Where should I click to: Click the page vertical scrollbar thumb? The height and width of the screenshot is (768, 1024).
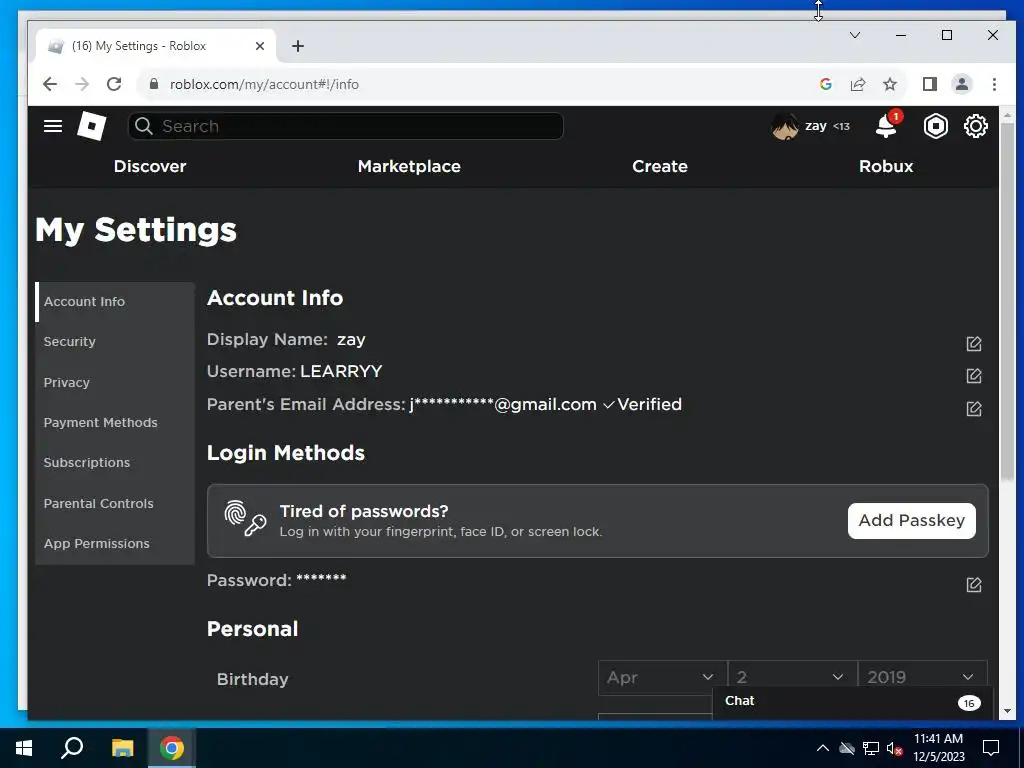(1007, 302)
